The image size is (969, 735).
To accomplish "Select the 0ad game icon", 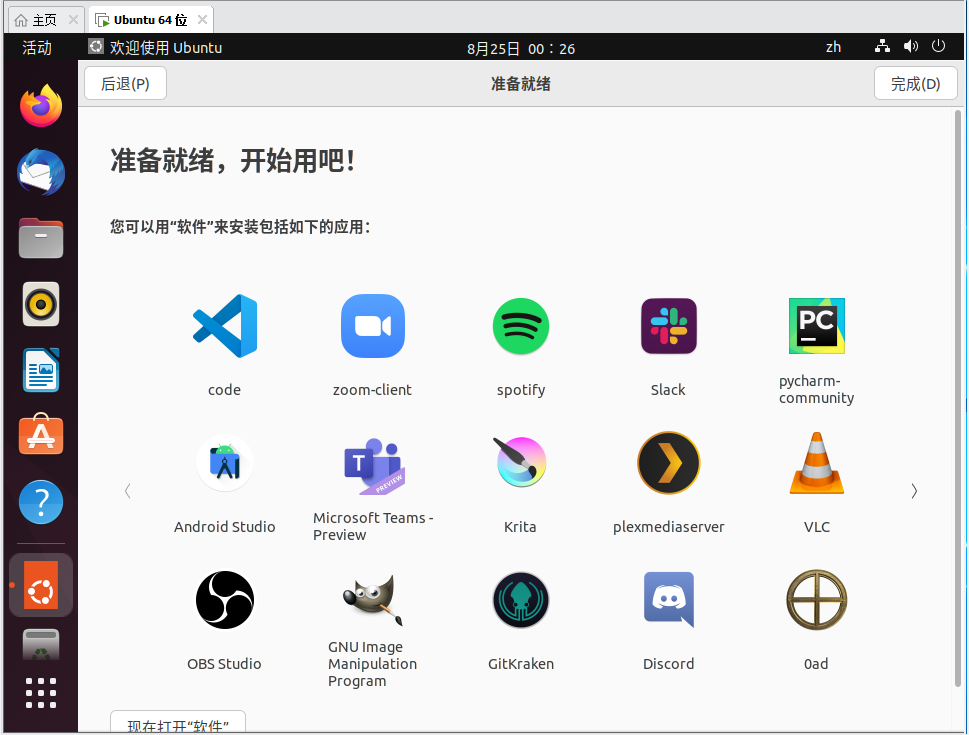I will tap(816, 600).
